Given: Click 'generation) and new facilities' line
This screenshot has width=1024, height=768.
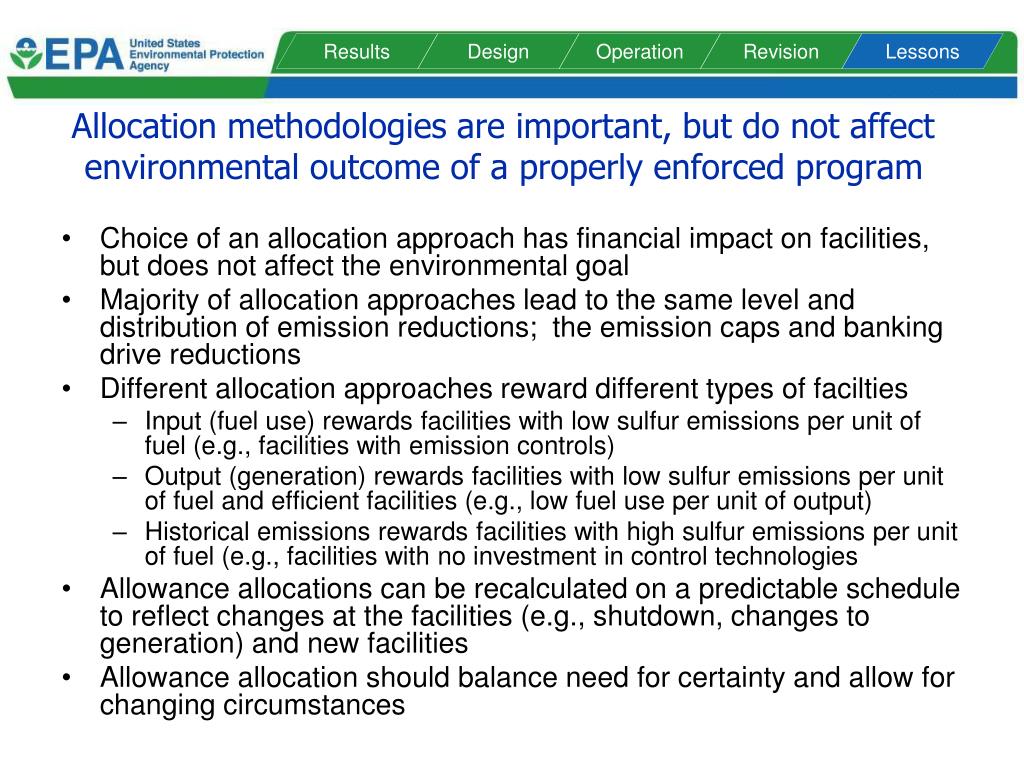Looking at the screenshot, I should pyautogui.click(x=283, y=643).
